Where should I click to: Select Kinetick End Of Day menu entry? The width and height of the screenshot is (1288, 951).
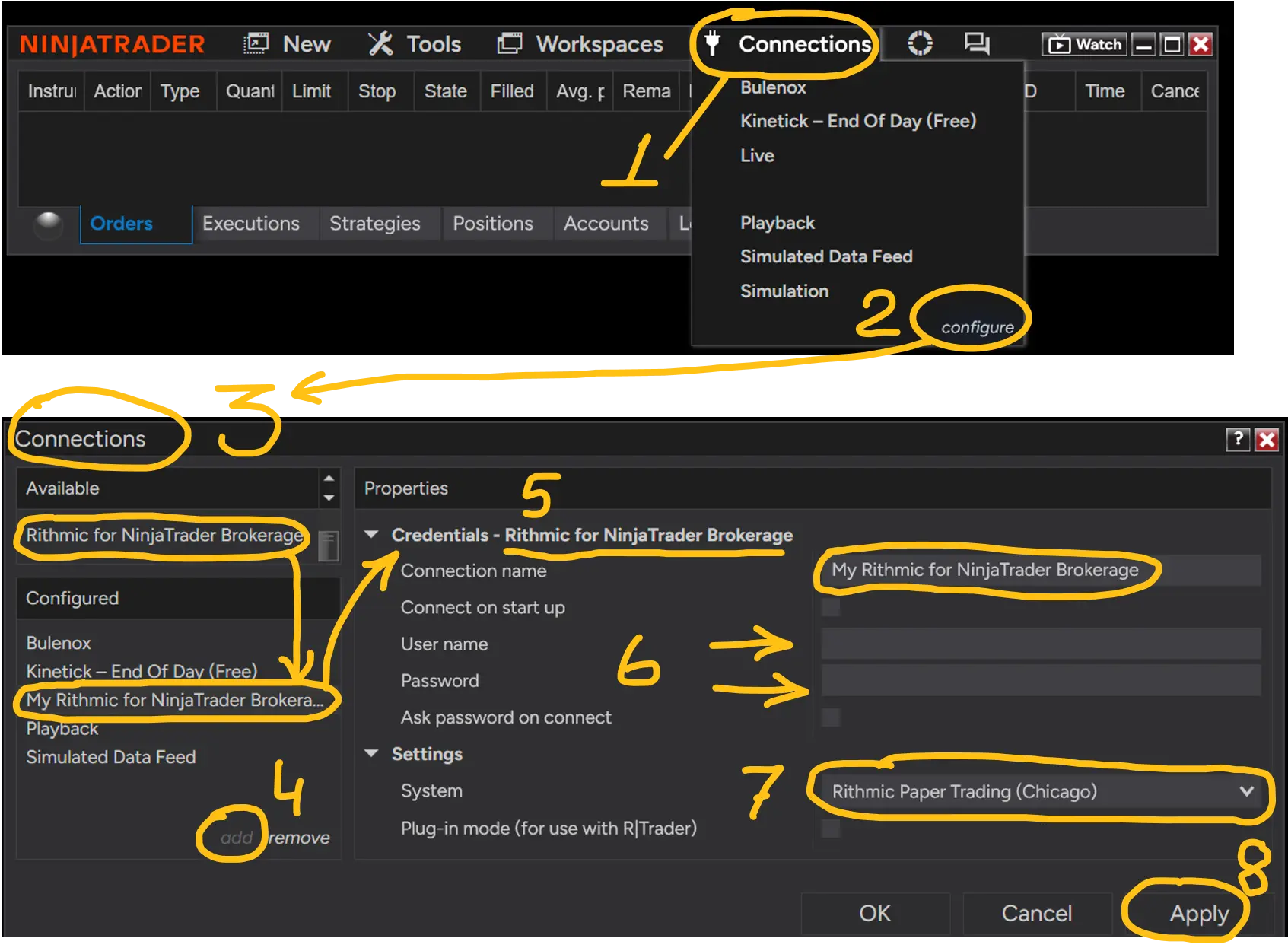pyautogui.click(x=857, y=121)
